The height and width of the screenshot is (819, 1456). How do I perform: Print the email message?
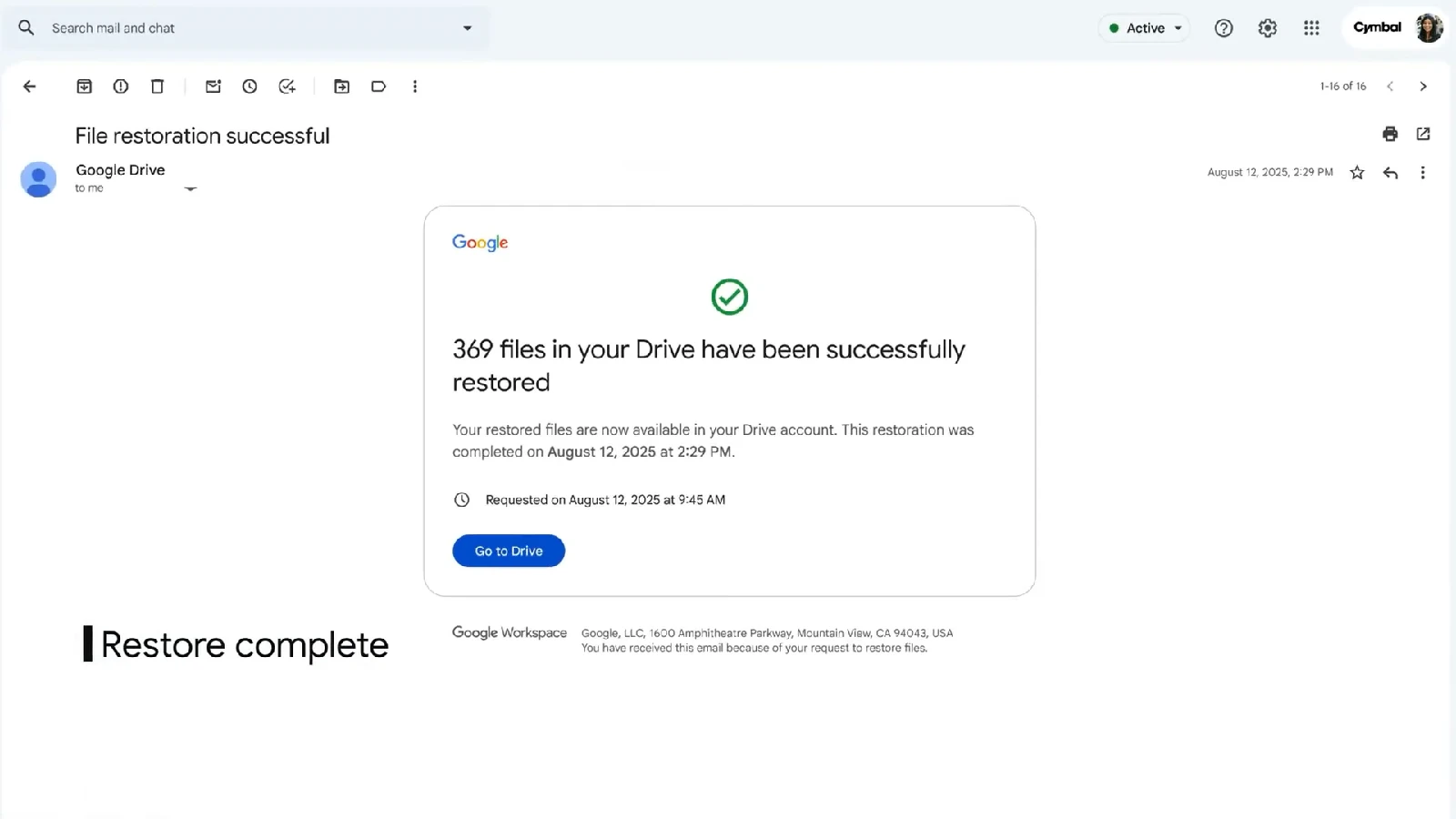point(1390,135)
